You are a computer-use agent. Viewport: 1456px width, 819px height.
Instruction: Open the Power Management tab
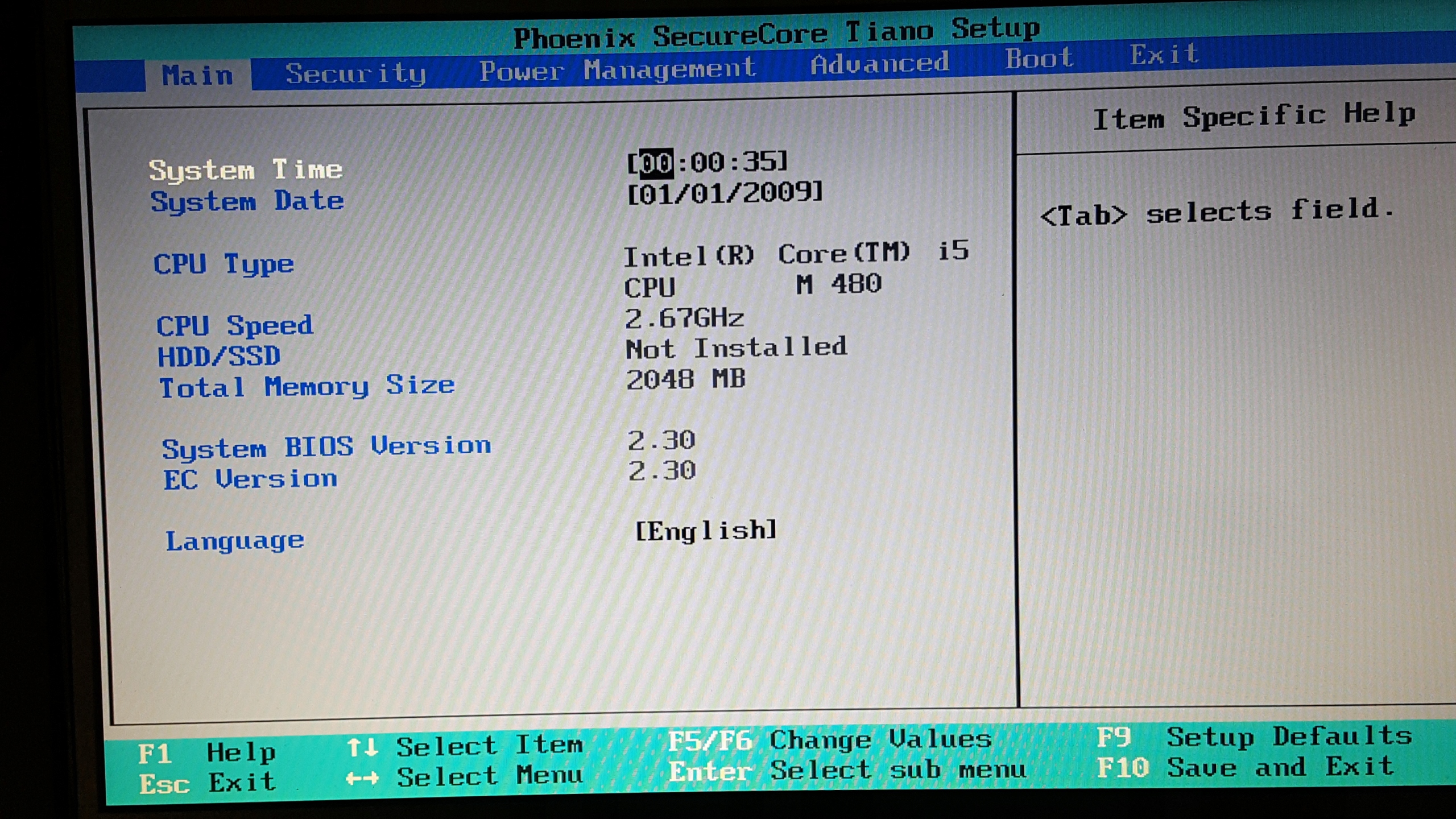(618, 69)
